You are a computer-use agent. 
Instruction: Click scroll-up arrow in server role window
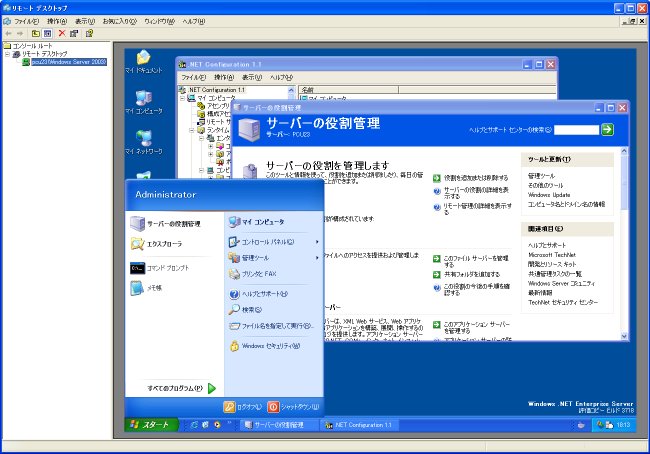(x=624, y=151)
